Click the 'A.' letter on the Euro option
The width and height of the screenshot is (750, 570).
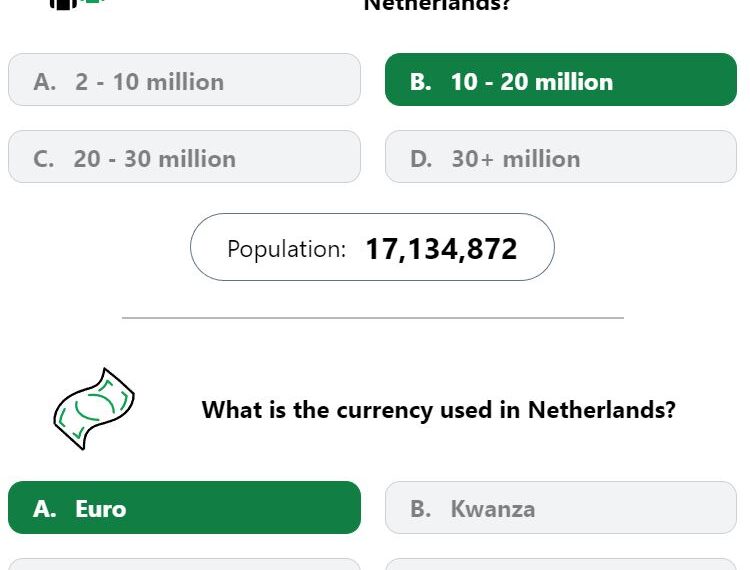click(x=45, y=509)
